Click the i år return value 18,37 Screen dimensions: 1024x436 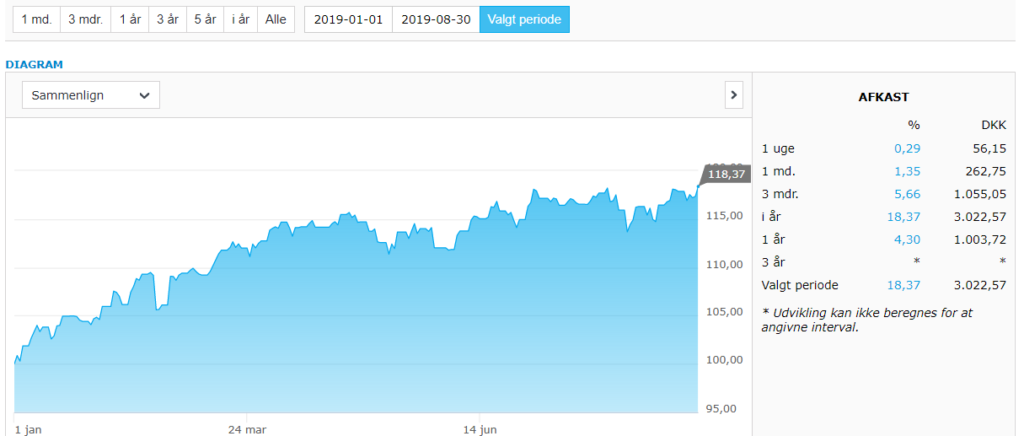(904, 217)
